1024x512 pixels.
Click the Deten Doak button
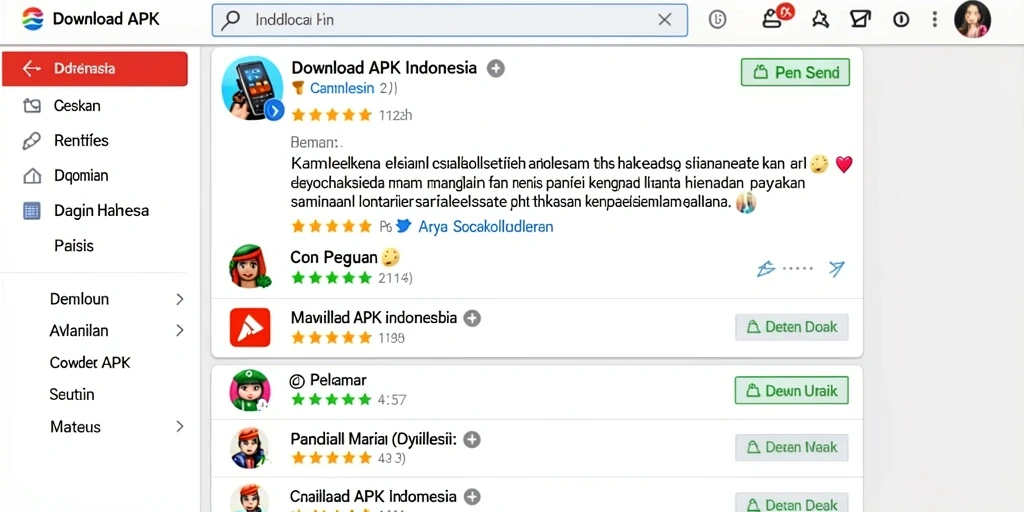[792, 327]
